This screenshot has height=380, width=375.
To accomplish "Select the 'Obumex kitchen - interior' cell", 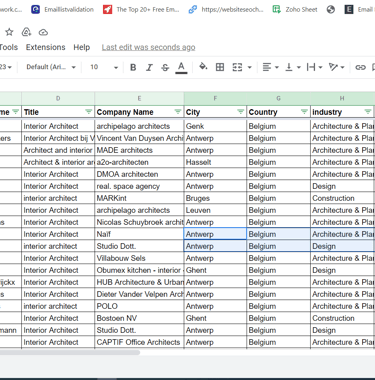I will (139, 270).
